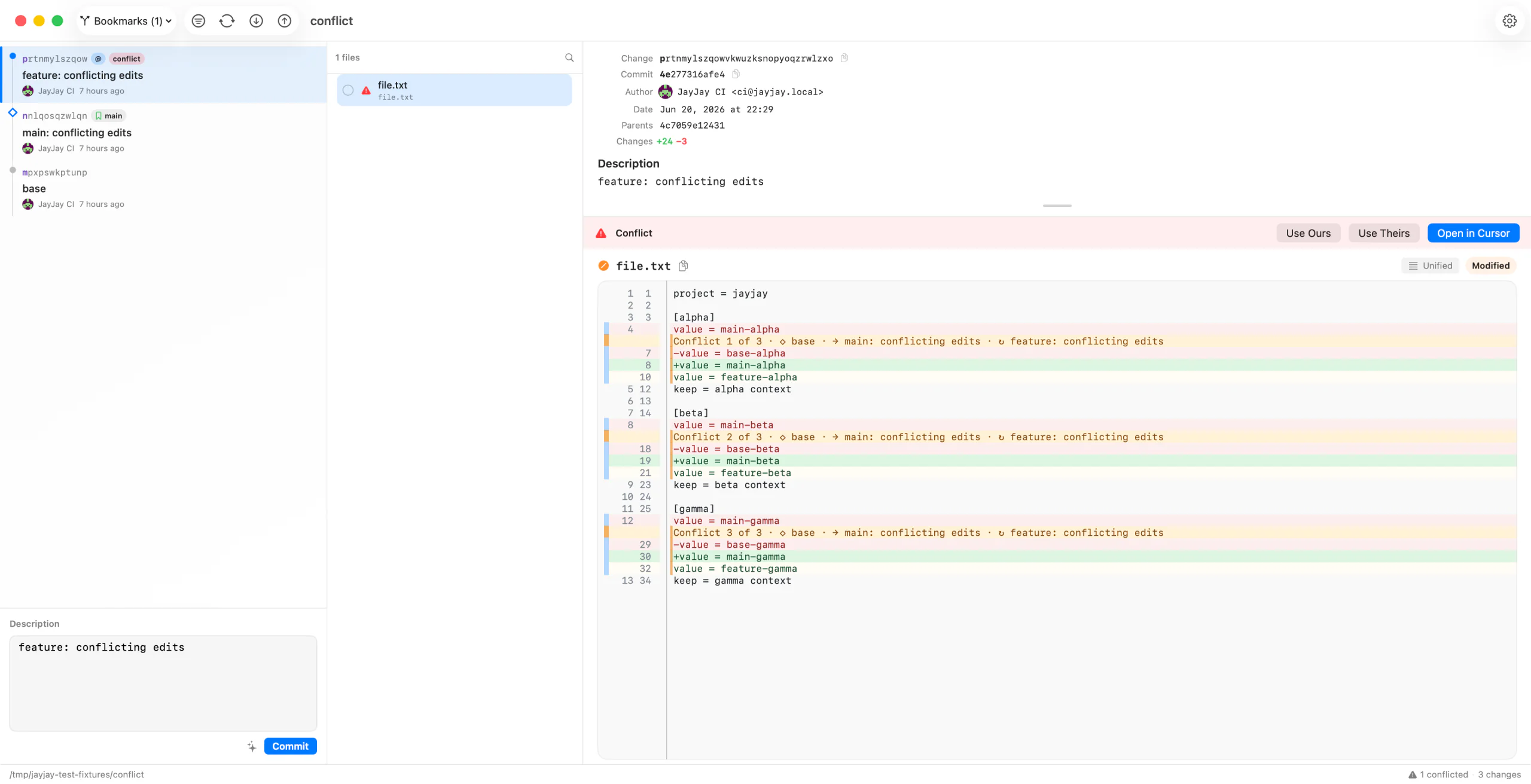Click the red conflict warning icon on file.txt row
The image size is (1531, 784).
coord(366,90)
